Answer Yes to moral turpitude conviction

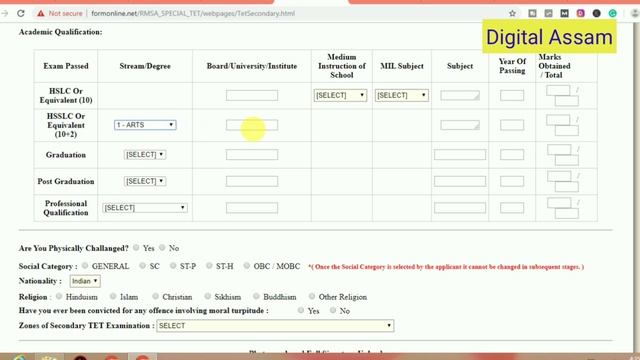coord(301,310)
